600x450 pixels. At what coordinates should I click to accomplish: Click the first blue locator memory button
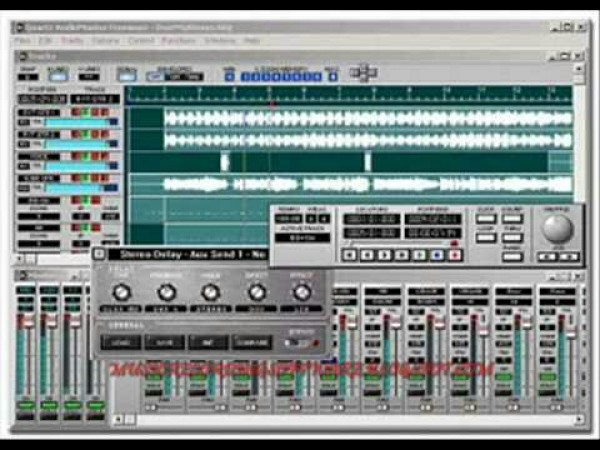pyautogui.click(x=245, y=77)
